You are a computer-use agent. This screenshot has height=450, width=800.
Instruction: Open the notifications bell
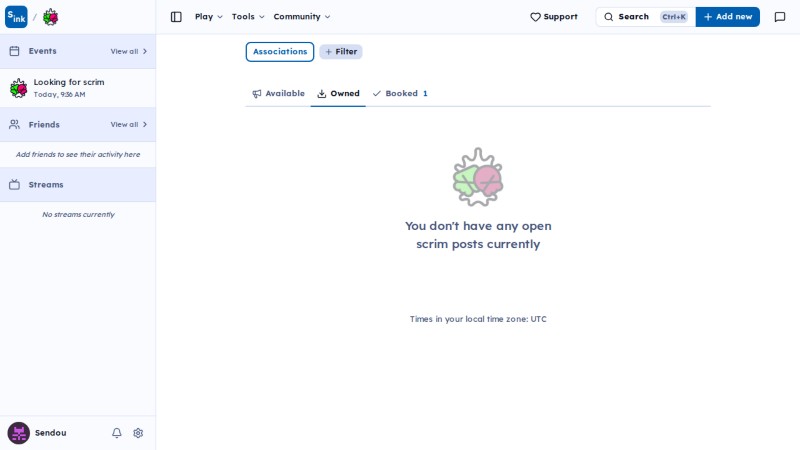click(x=117, y=433)
